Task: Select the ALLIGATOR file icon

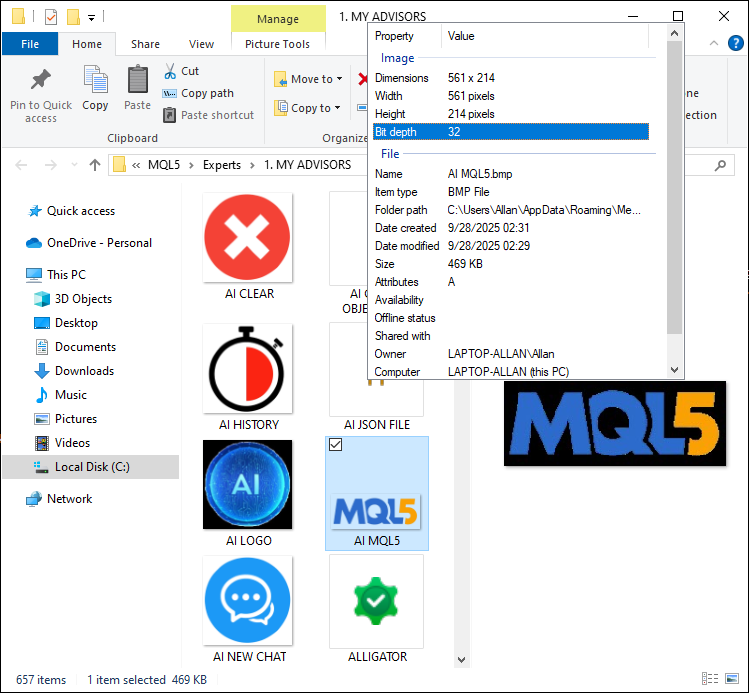Action: point(377,601)
